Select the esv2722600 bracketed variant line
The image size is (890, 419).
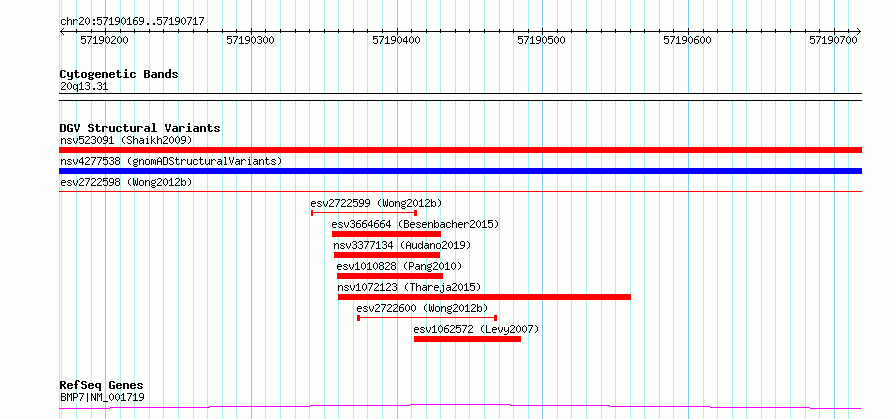tap(427, 318)
